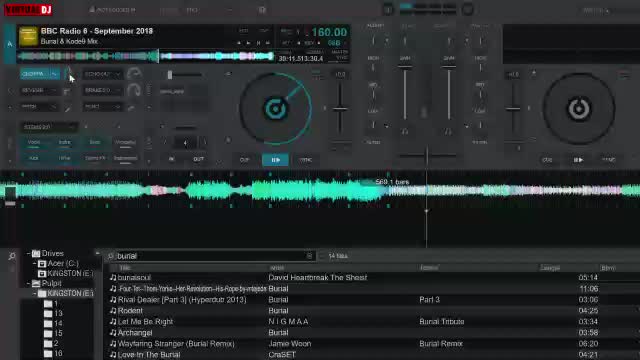Click the left deck headphone cue icon
The image size is (640, 360).
(404, 131)
